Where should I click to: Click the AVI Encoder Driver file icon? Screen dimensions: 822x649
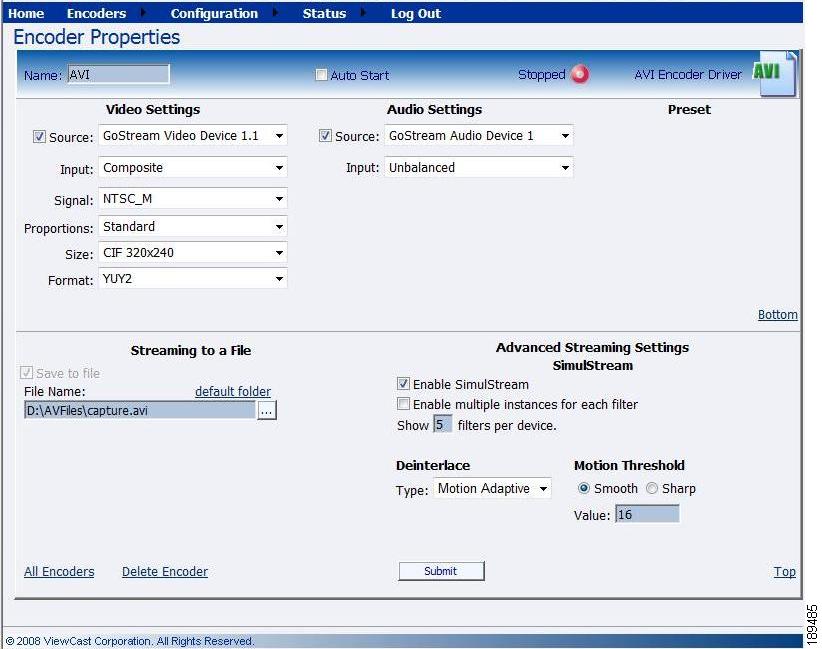[775, 73]
